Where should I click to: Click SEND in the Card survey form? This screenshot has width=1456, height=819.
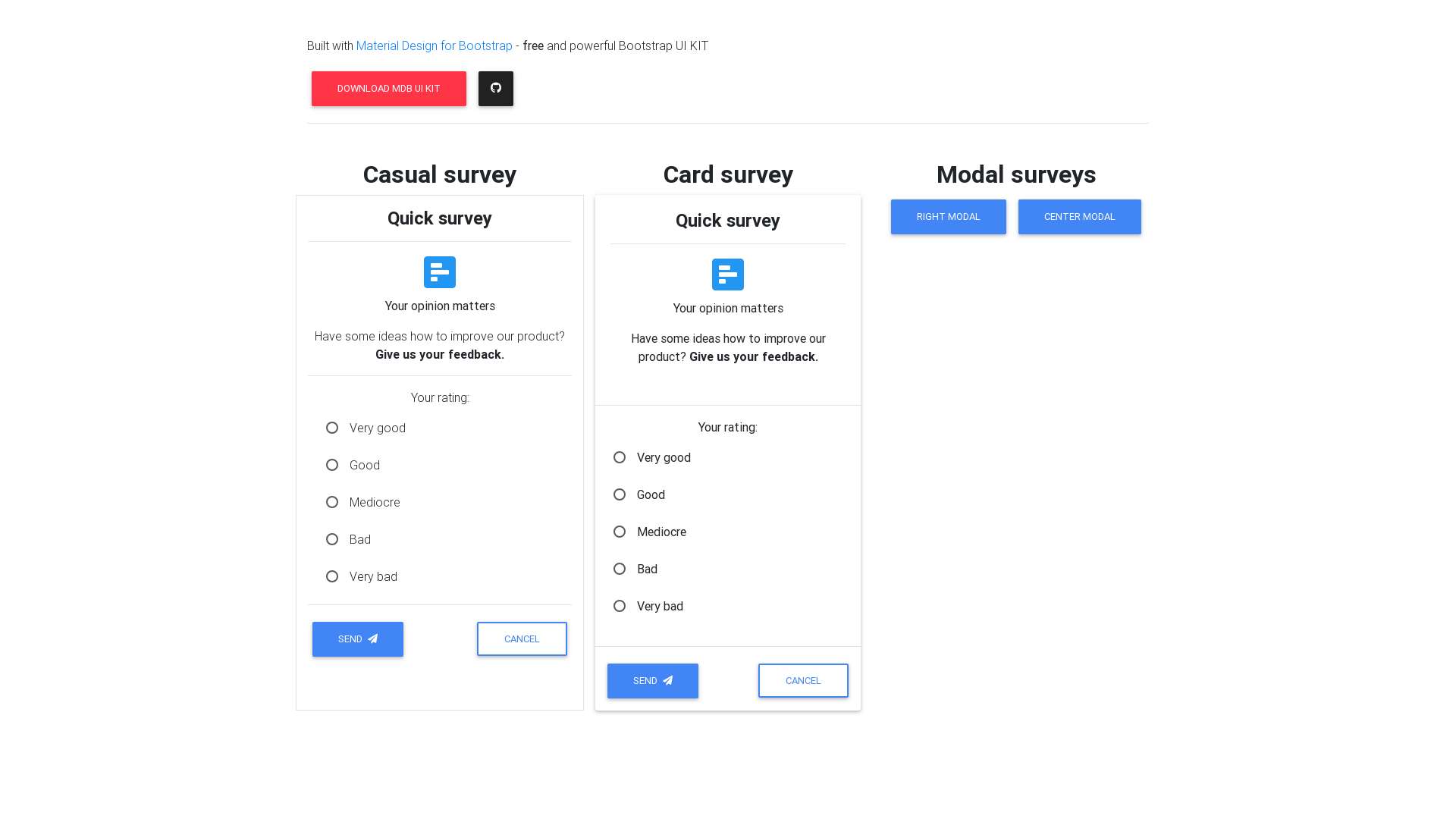pos(653,680)
